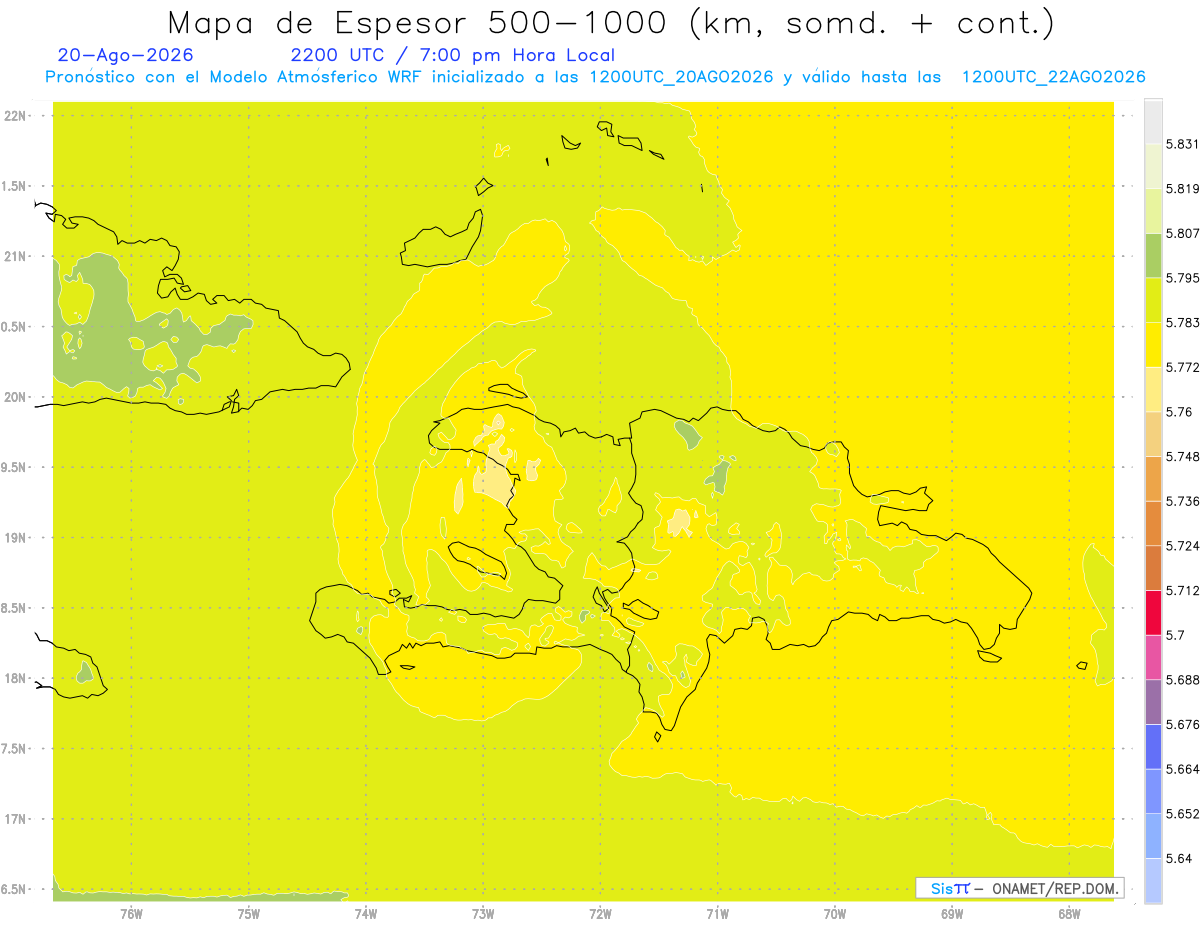
Task: Click the colorbar value 5.664
Action: 1183,769
